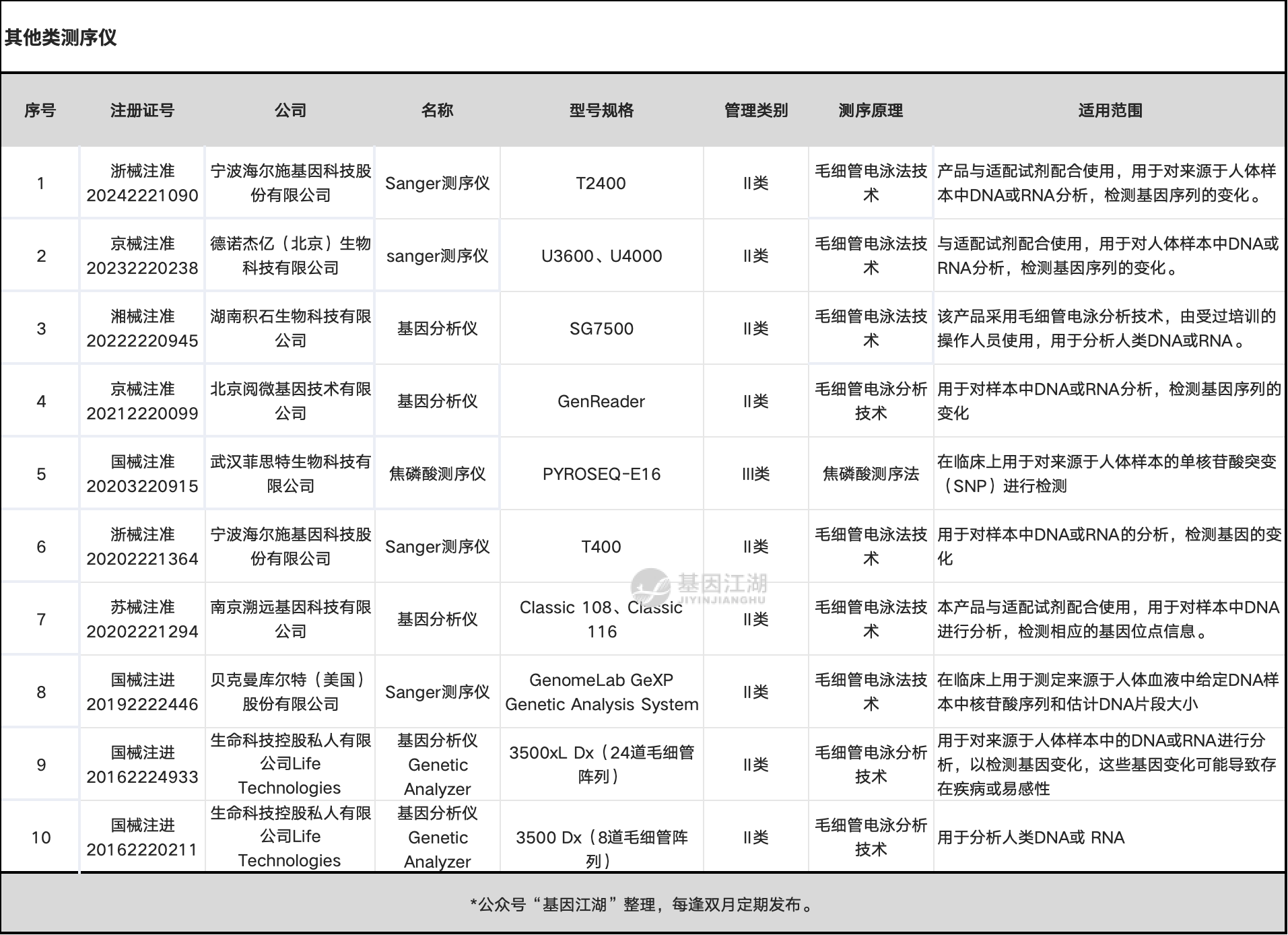Click the 测序原理 column header

tap(871, 110)
